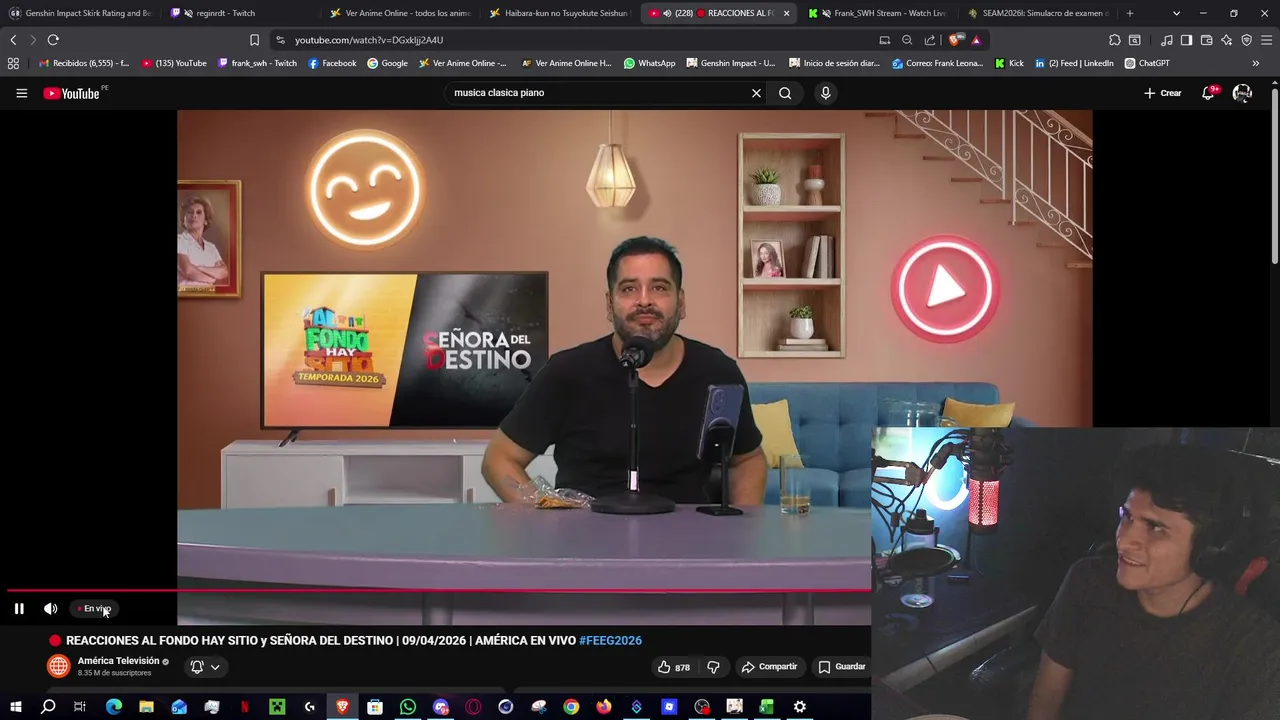Open YouTube notifications bell
1280x720 pixels.
coord(1208,93)
